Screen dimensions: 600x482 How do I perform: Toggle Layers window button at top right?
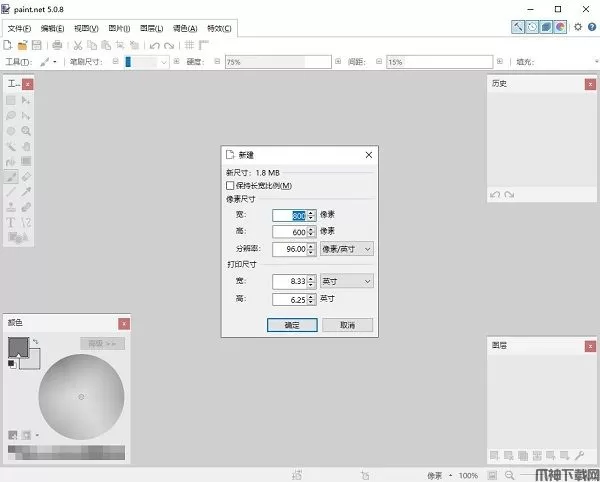[546, 27]
